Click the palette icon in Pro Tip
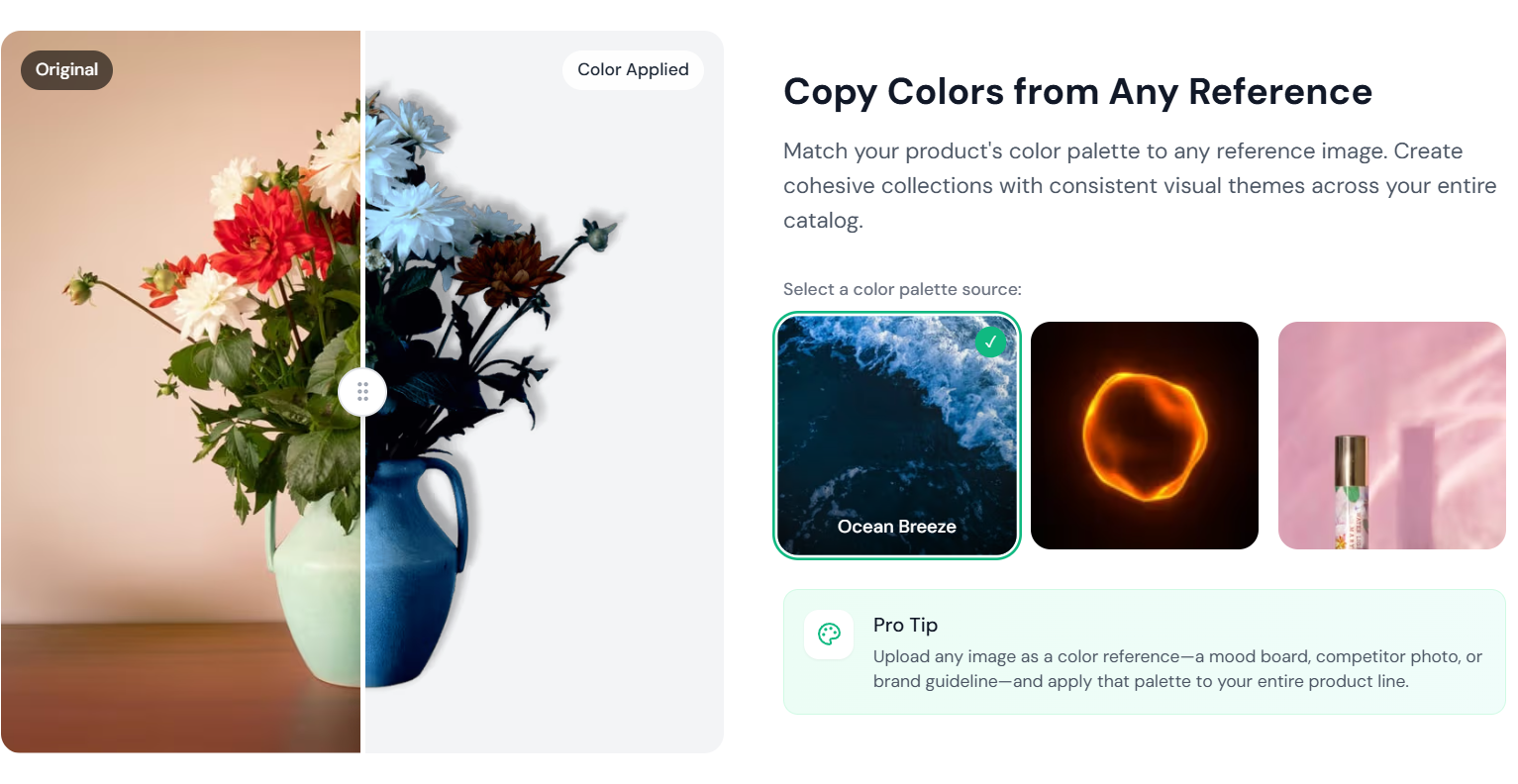This screenshot has width=1518, height=784. point(829,635)
